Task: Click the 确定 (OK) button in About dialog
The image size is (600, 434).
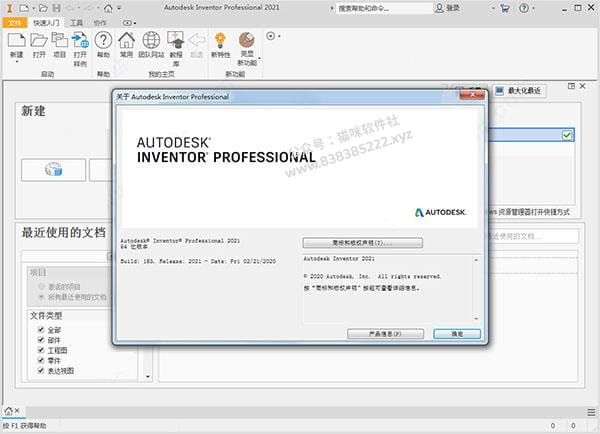Action: click(x=457, y=334)
